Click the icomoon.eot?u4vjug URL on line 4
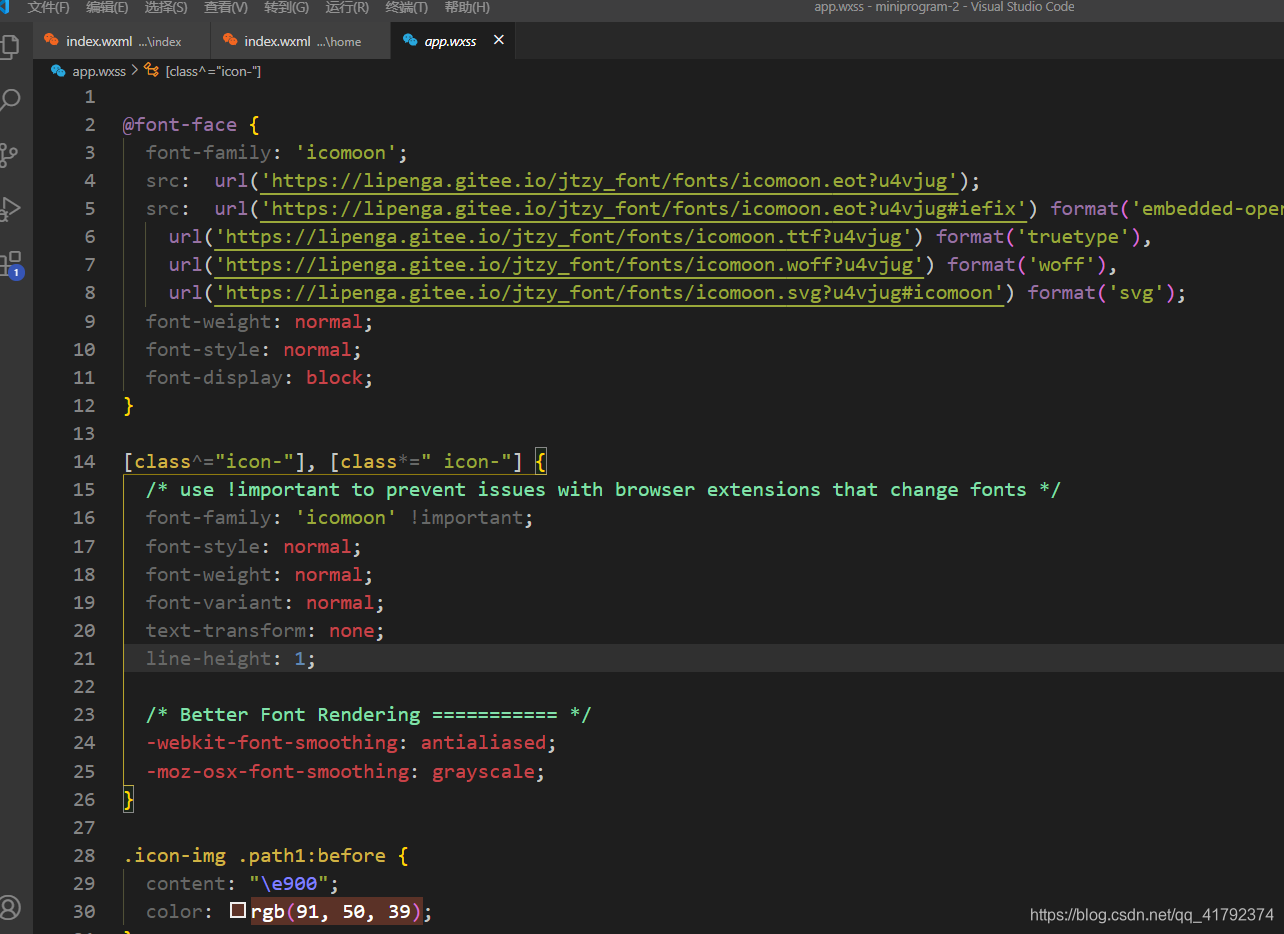 [x=610, y=181]
